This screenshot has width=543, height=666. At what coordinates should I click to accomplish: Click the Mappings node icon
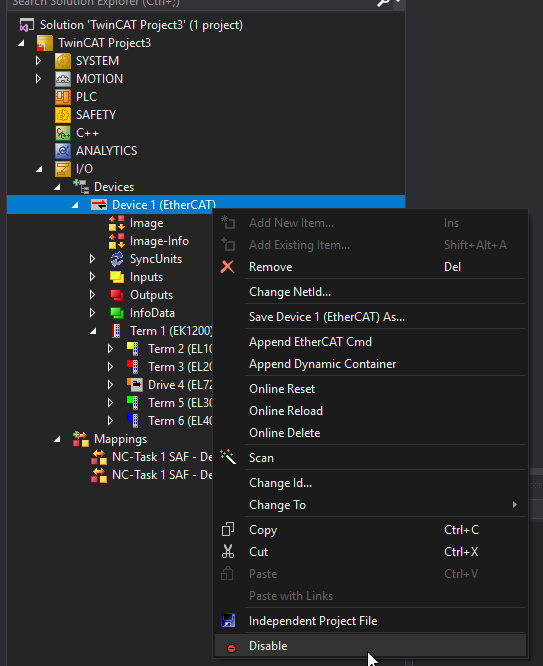tap(81, 439)
